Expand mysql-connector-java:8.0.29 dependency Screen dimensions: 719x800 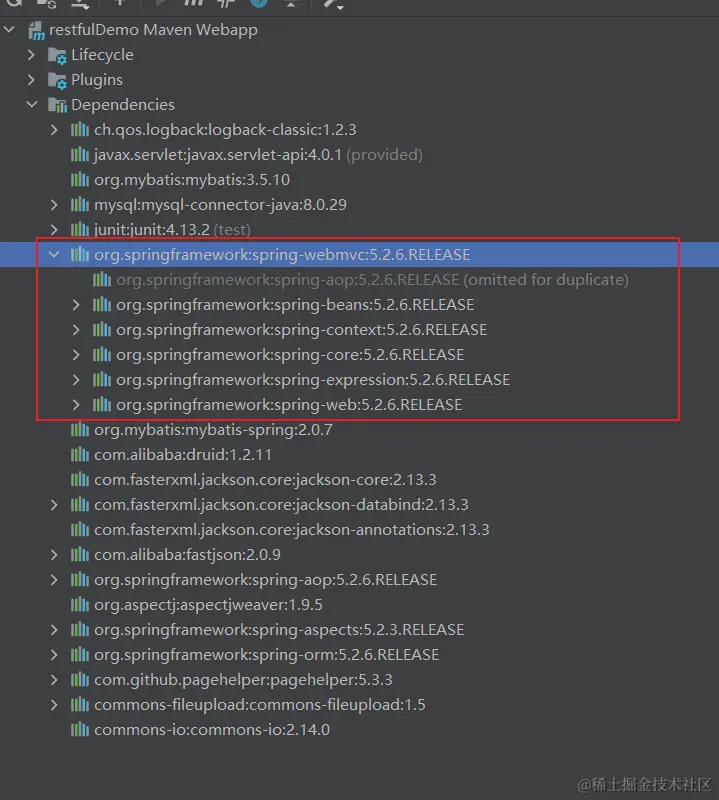click(54, 205)
